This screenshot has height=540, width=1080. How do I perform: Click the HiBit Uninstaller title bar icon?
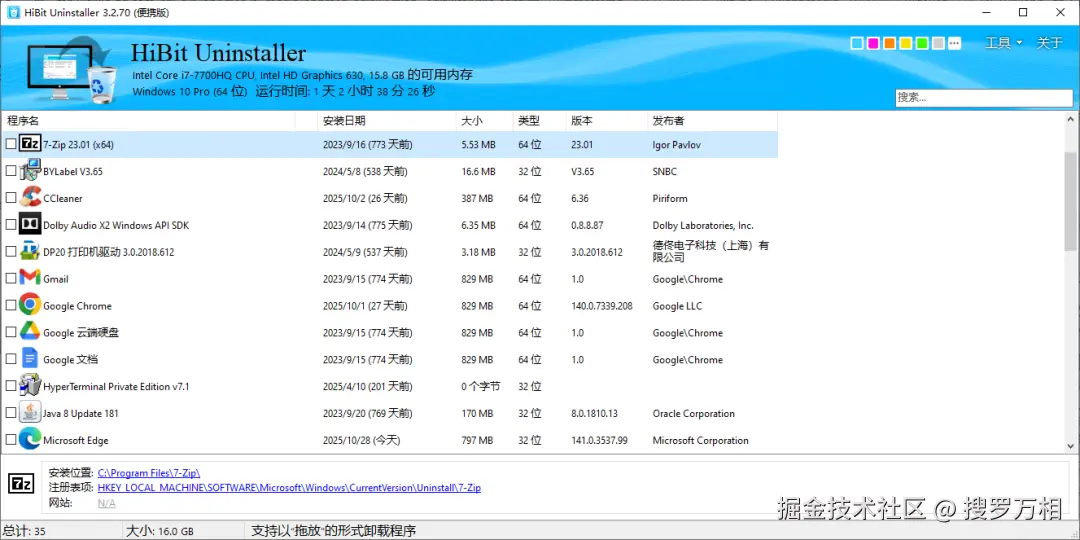pyautogui.click(x=13, y=12)
